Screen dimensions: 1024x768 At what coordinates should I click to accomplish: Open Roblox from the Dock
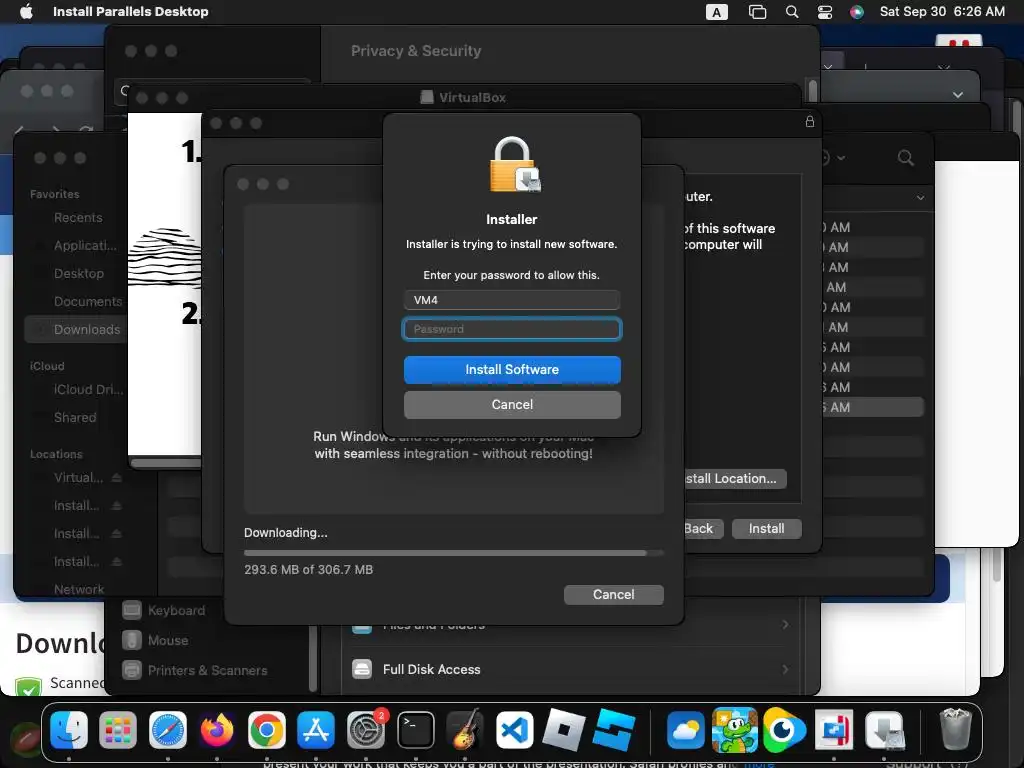[564, 730]
